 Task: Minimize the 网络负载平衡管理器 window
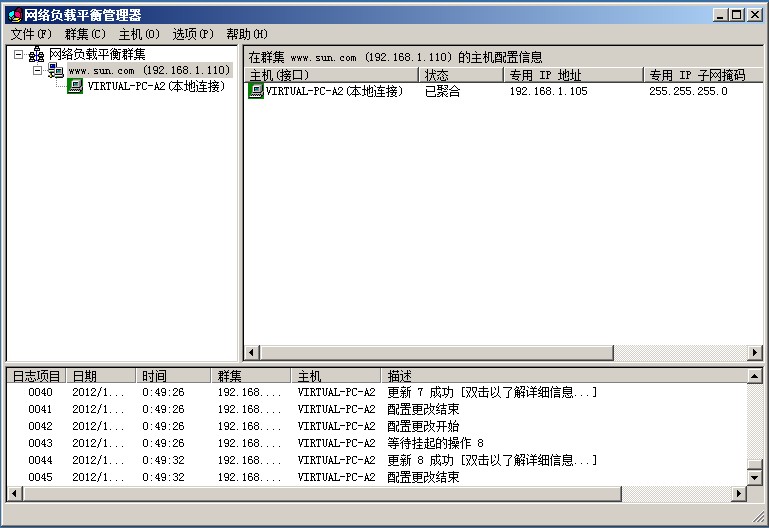pos(720,15)
